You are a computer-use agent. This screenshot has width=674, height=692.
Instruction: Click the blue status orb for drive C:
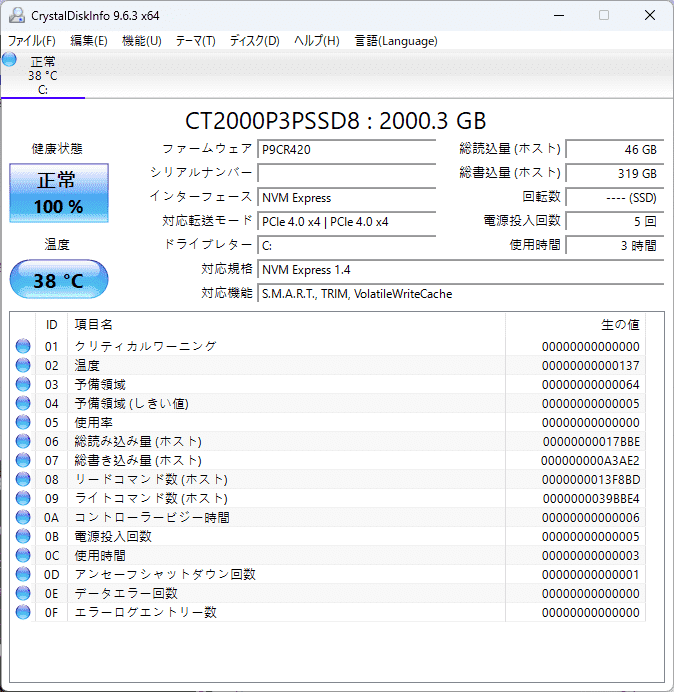coord(9,59)
